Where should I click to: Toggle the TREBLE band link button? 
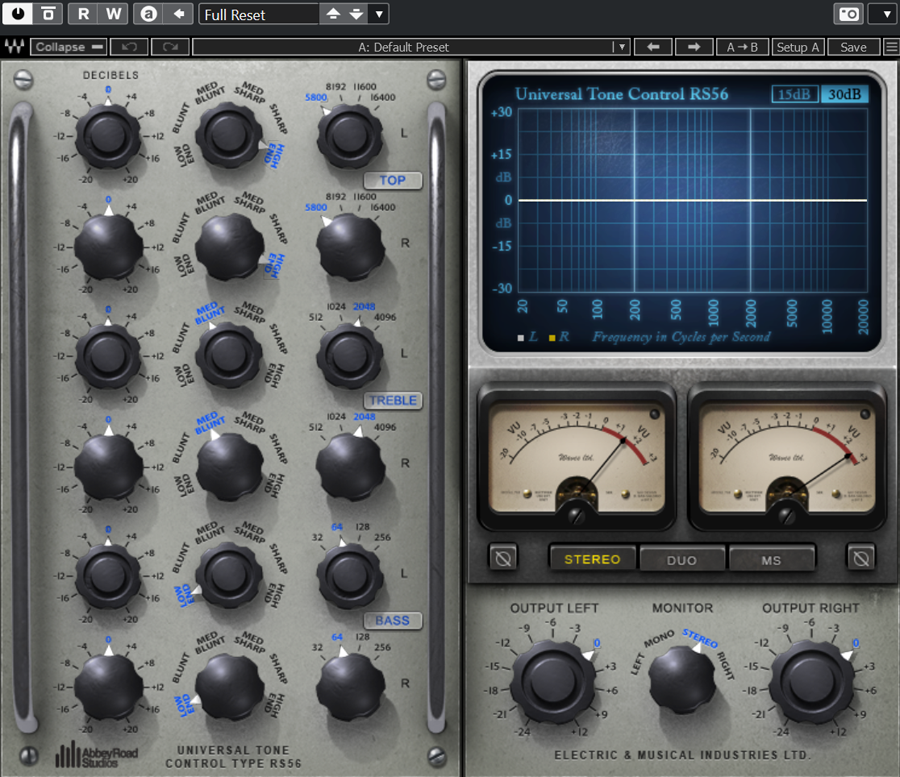[393, 400]
